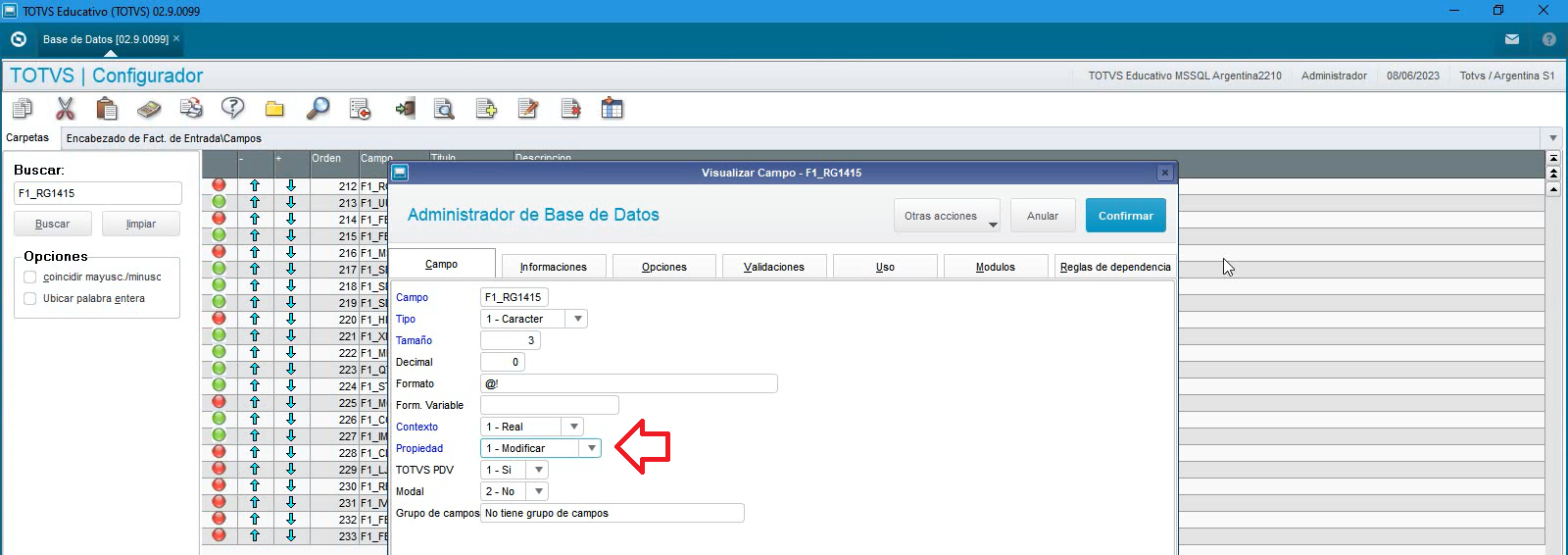1568x555 pixels.
Task: Click the list with red arrow icon
Action: 360,109
